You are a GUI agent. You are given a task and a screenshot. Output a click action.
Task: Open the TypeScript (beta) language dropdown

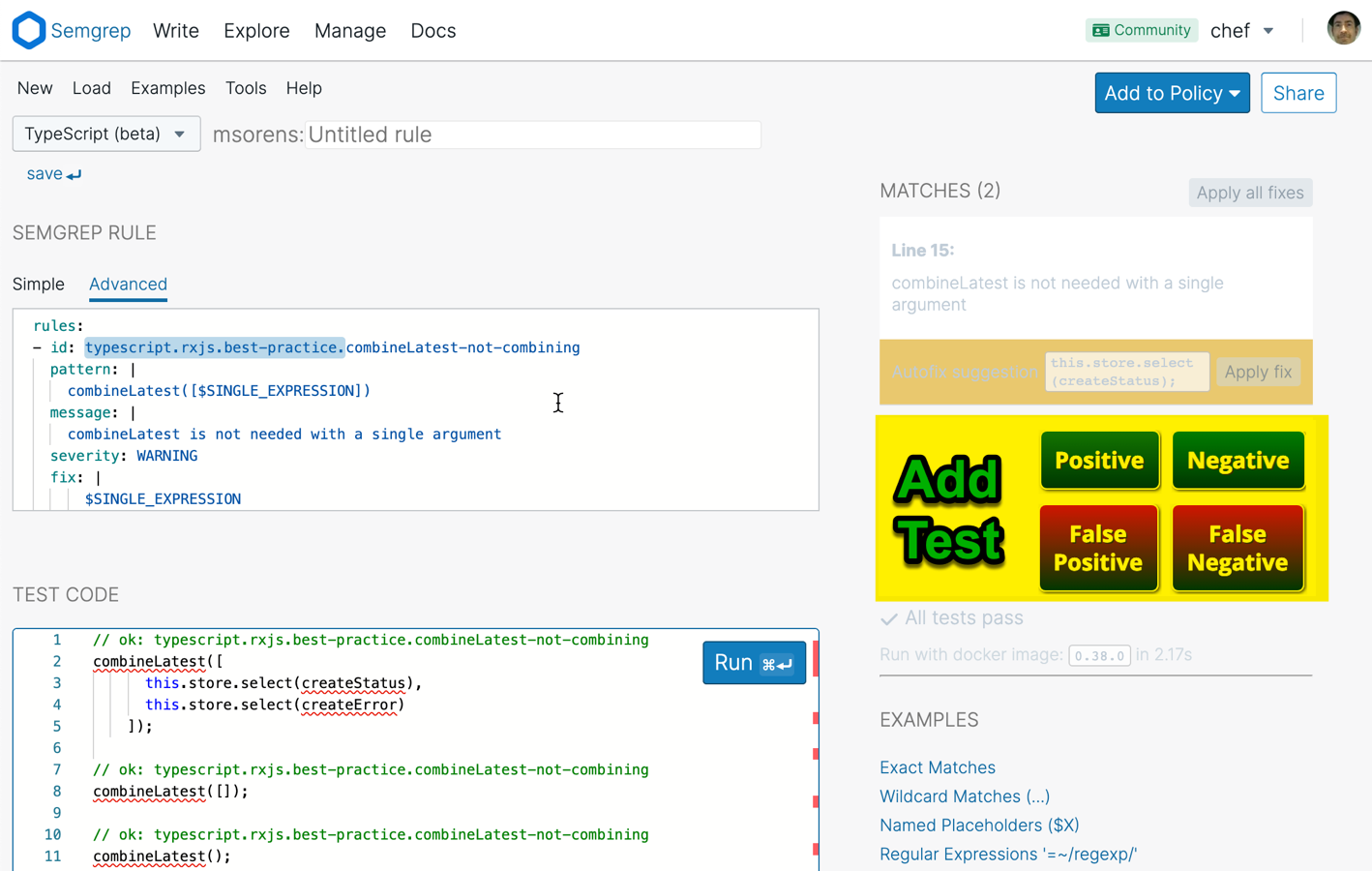tap(105, 134)
